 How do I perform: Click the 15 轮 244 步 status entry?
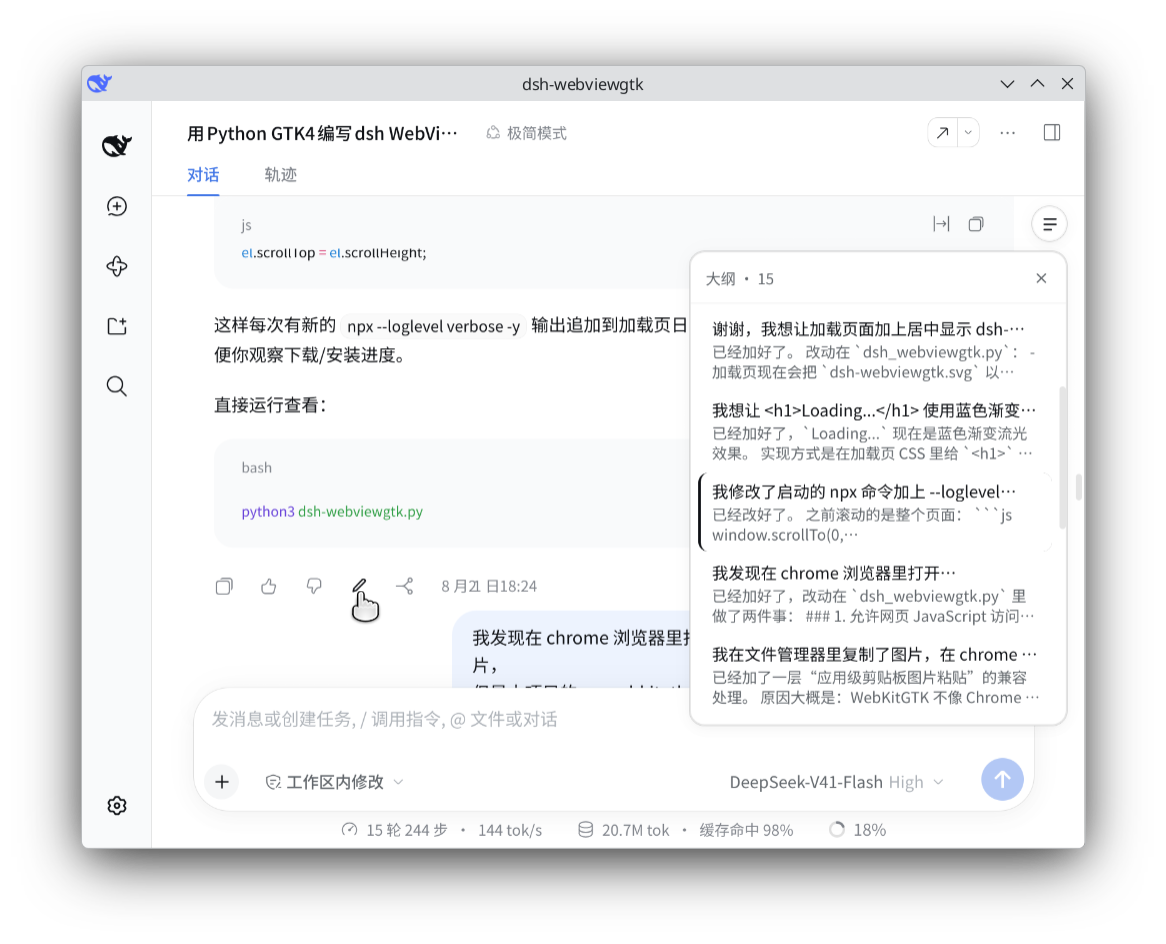395,830
